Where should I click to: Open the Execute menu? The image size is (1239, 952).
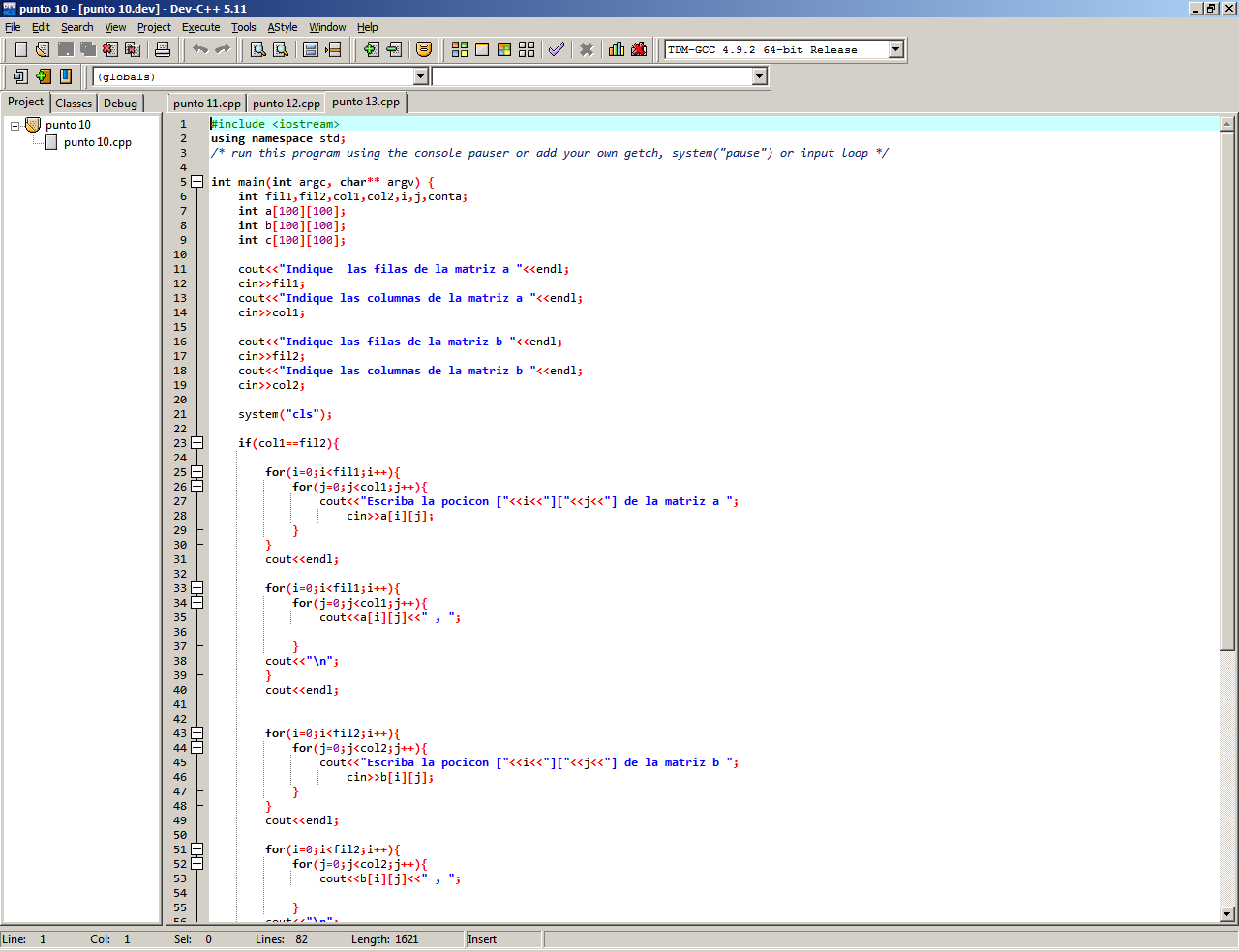click(x=200, y=27)
